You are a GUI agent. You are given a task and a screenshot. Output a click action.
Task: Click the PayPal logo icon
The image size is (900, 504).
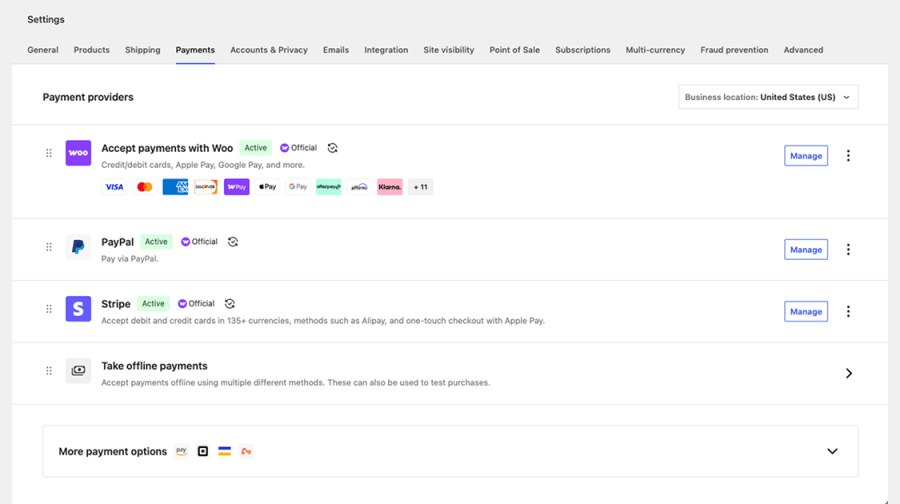tap(78, 247)
